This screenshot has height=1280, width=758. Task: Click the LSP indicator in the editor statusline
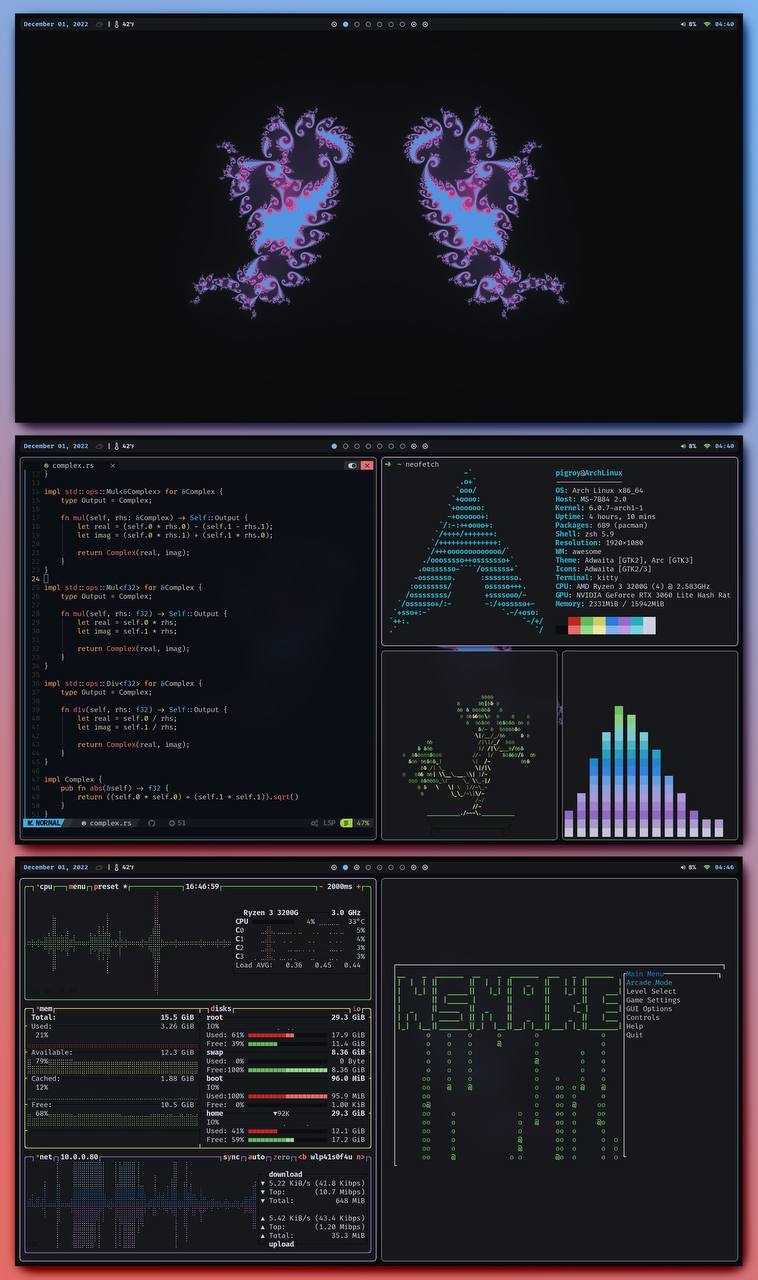click(x=323, y=823)
